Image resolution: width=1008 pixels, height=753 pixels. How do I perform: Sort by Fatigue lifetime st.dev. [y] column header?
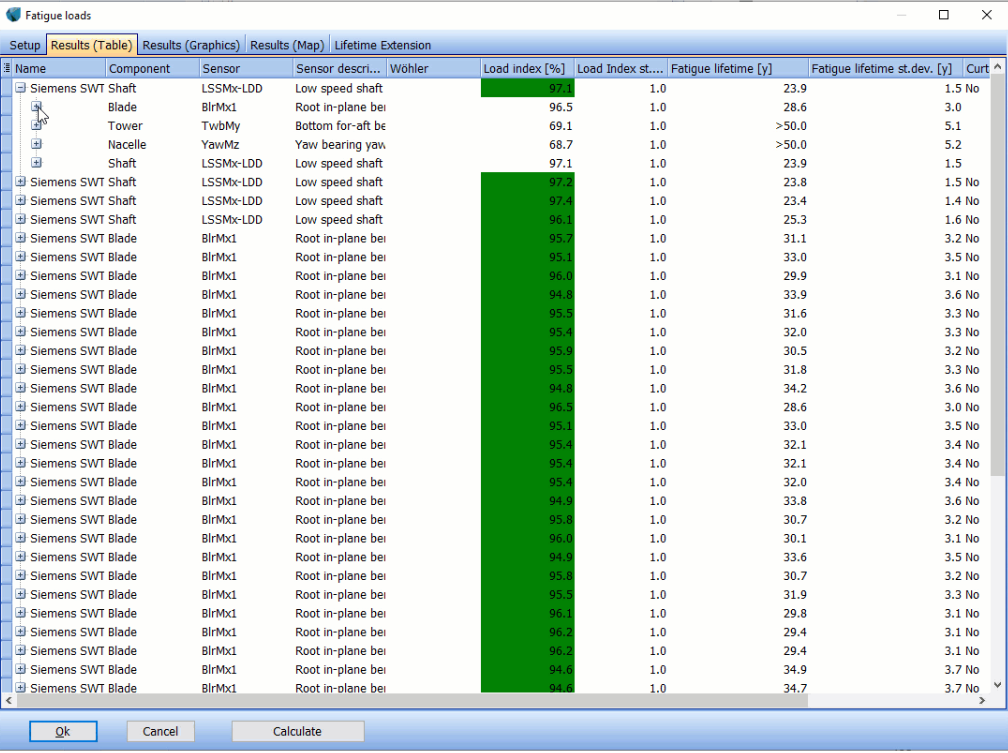click(x=885, y=68)
